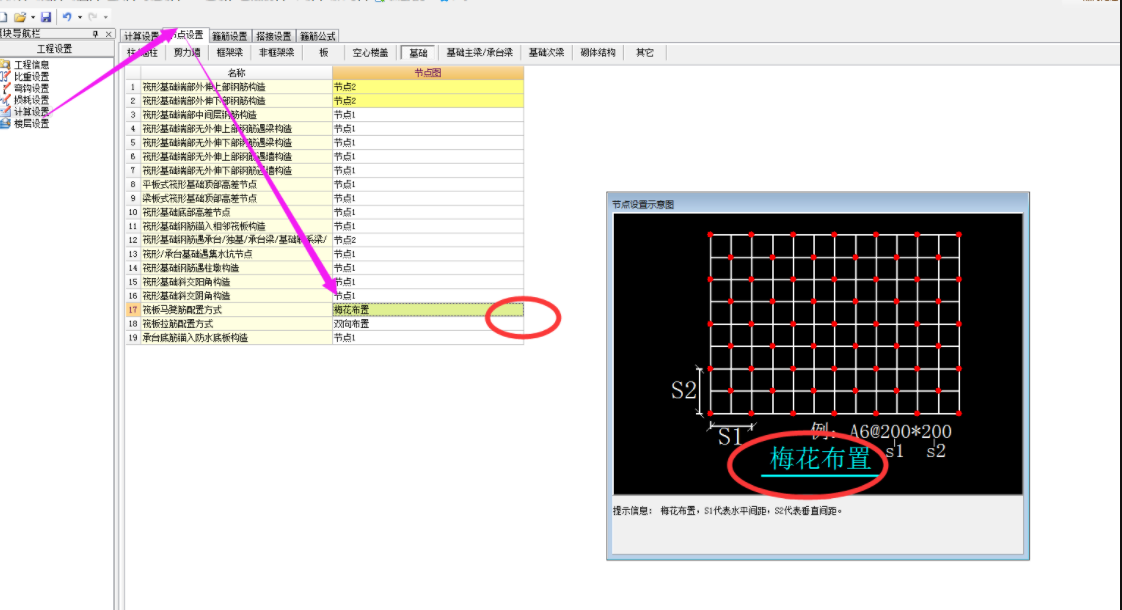This screenshot has height=610, width=1122.
Task: Select row 17 筏板马凳筋配置方式 name cell
Action: coord(236,310)
